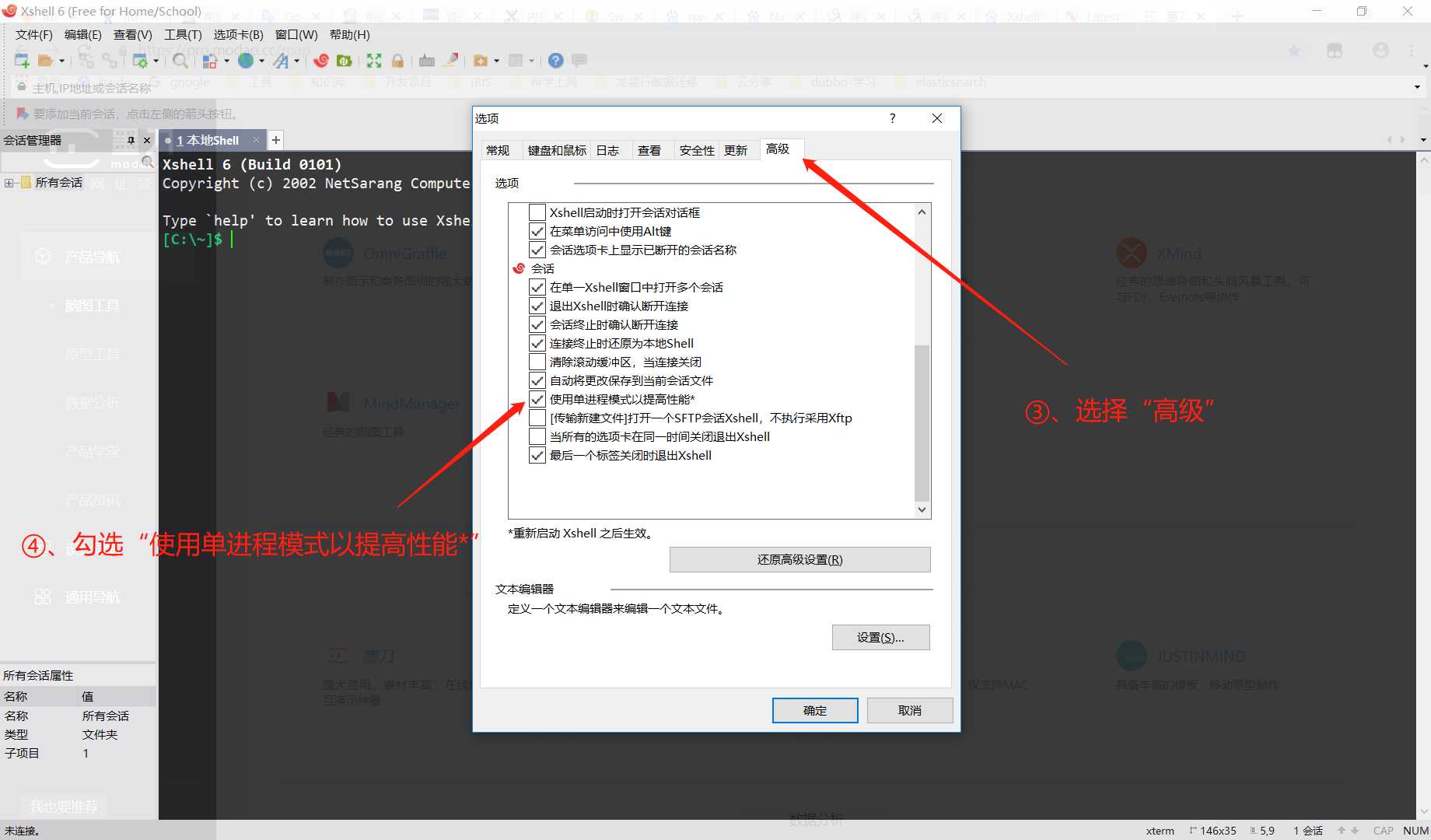Confirm with the 确定 button
Screen dimensions: 1431x840
coord(815,710)
